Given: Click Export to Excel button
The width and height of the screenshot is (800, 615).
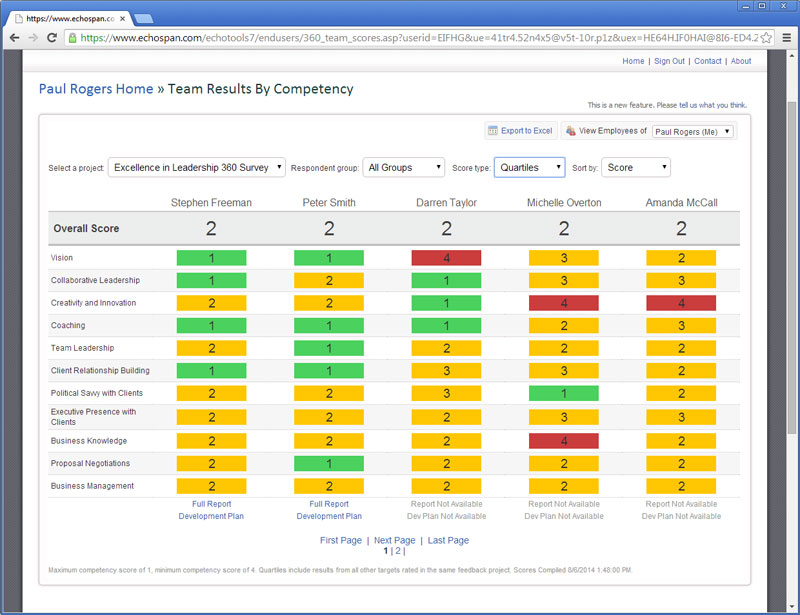Looking at the screenshot, I should [520, 131].
